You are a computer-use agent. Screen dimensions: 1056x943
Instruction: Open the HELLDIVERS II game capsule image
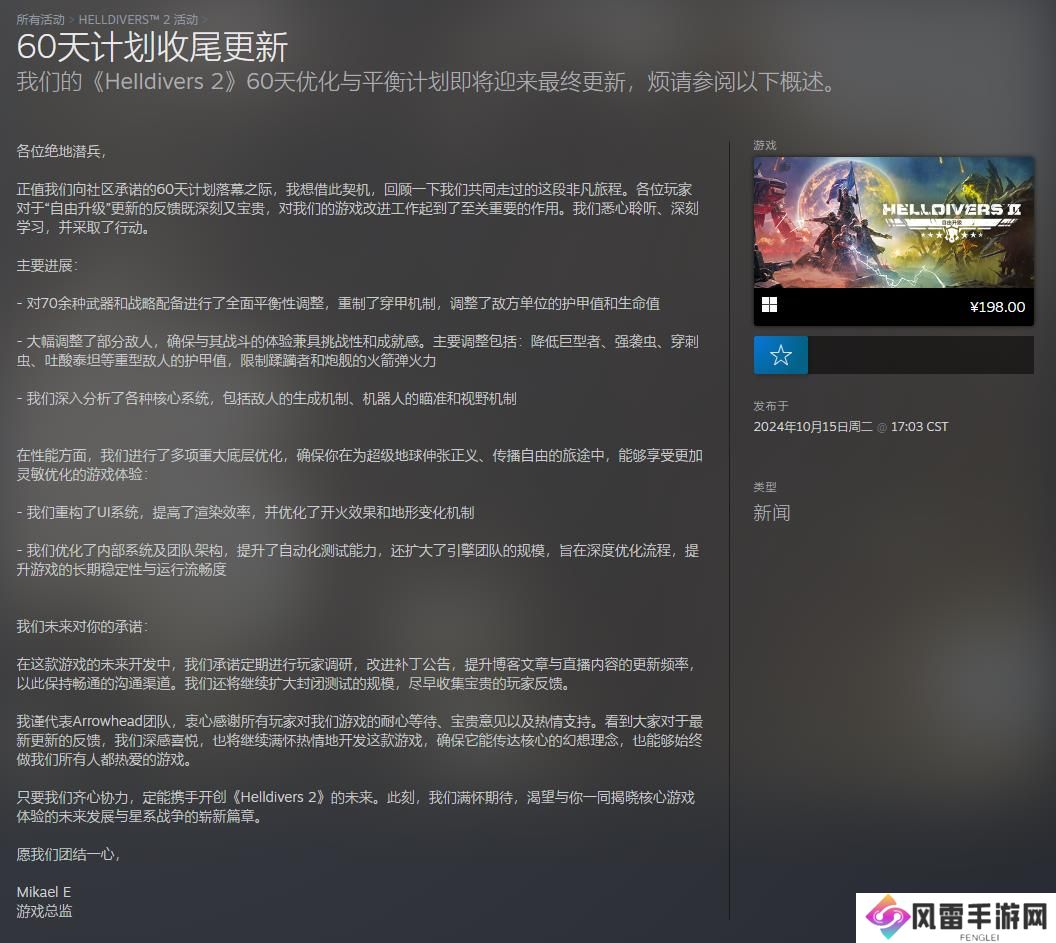click(x=894, y=222)
